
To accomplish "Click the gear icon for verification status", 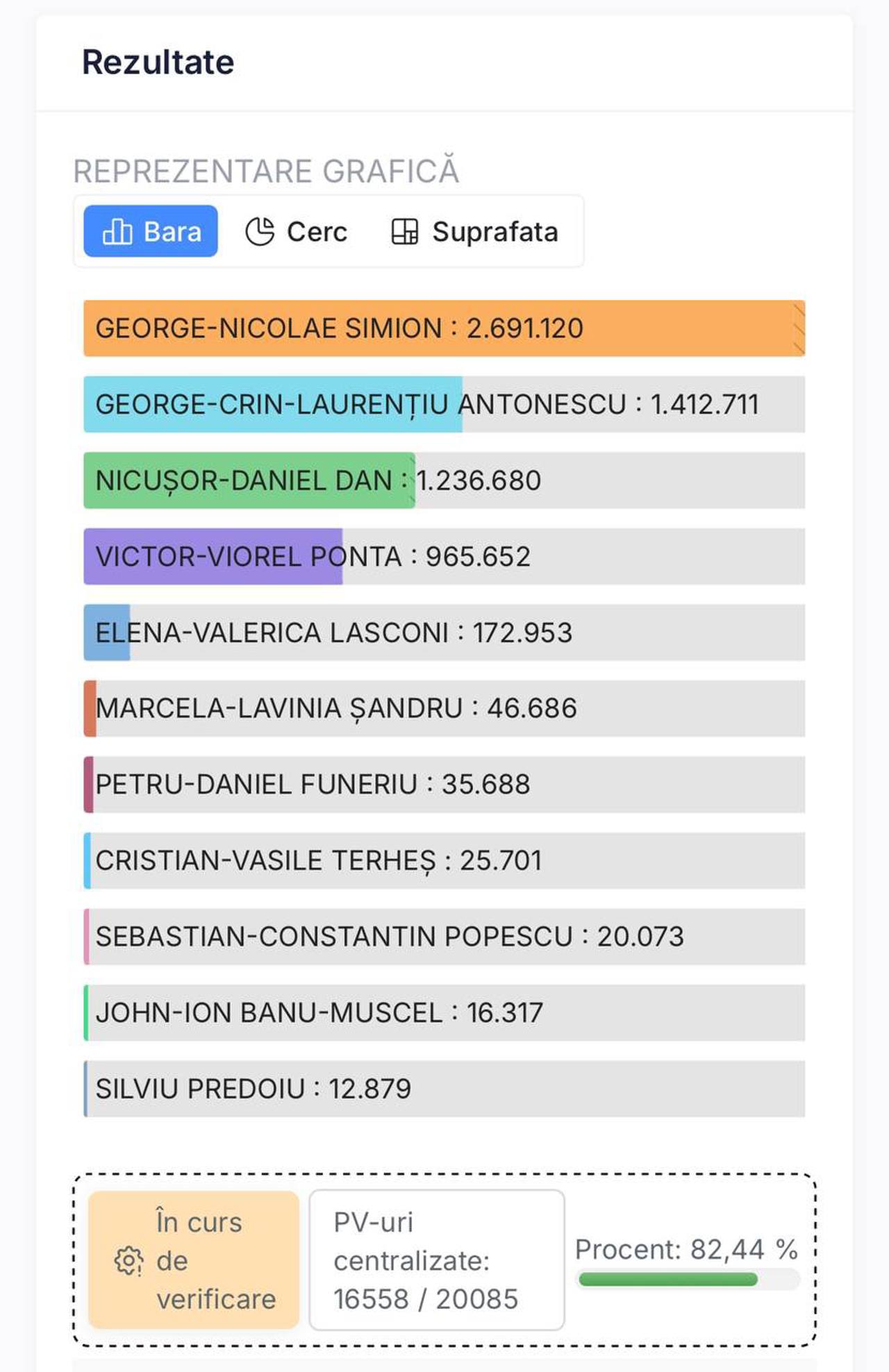I will [128, 1261].
